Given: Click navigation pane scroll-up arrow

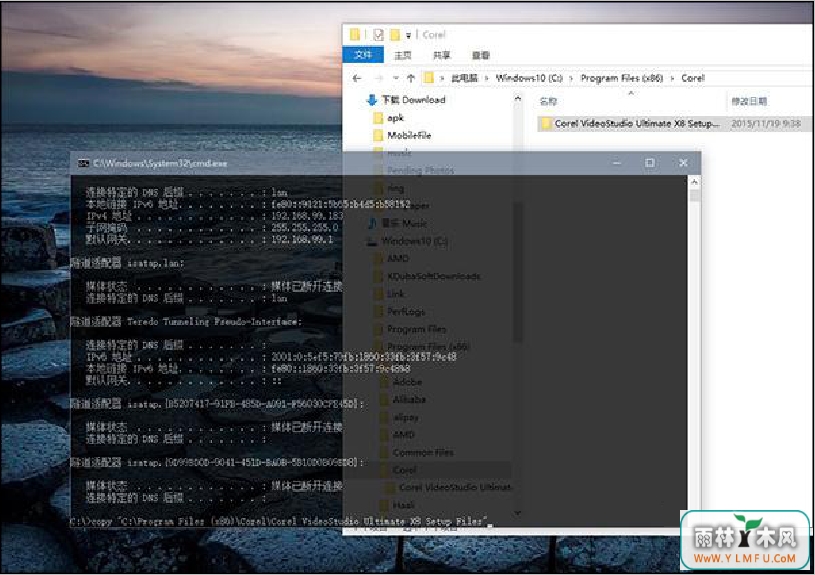Looking at the screenshot, I should pos(518,98).
